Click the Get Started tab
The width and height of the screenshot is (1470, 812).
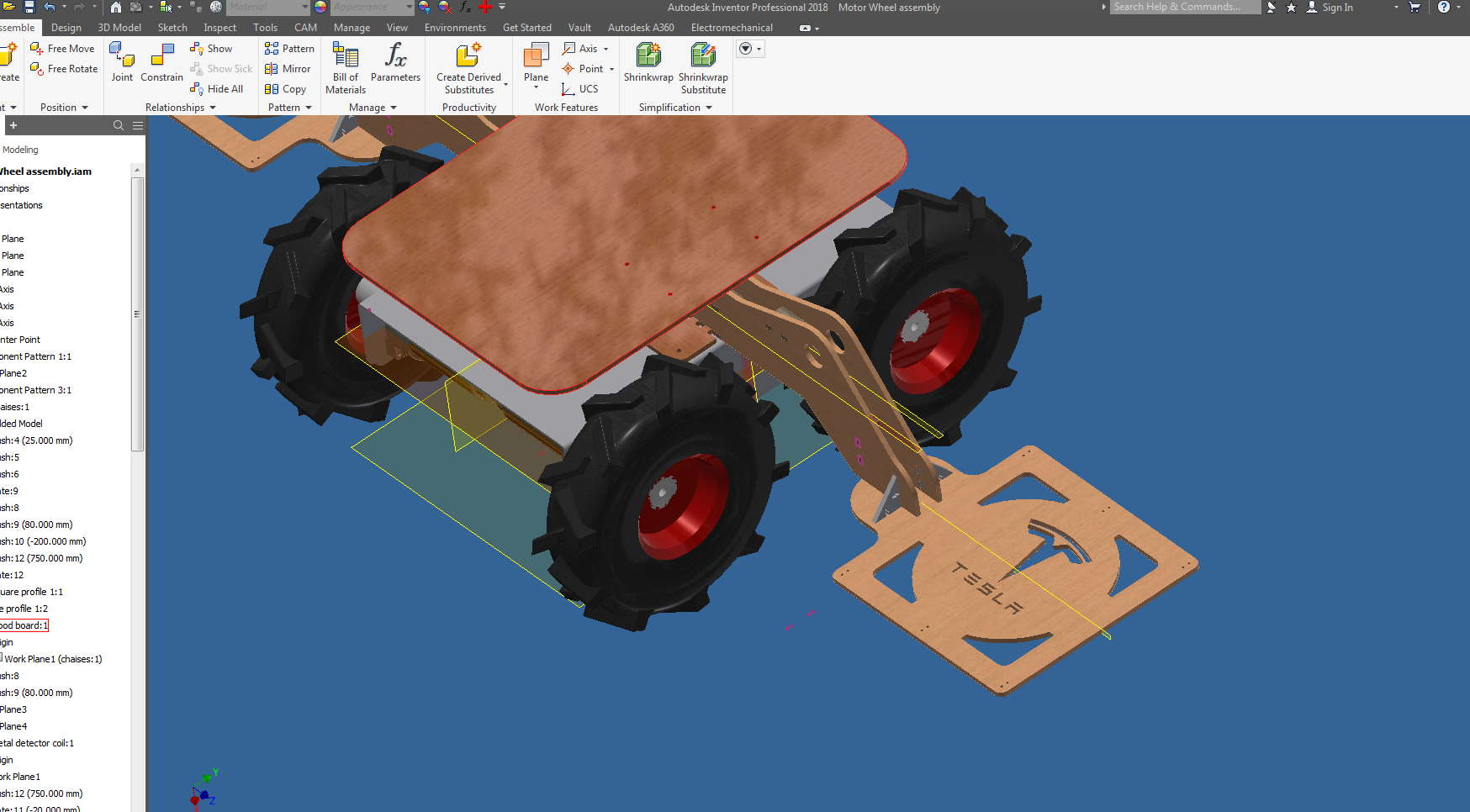point(527,28)
